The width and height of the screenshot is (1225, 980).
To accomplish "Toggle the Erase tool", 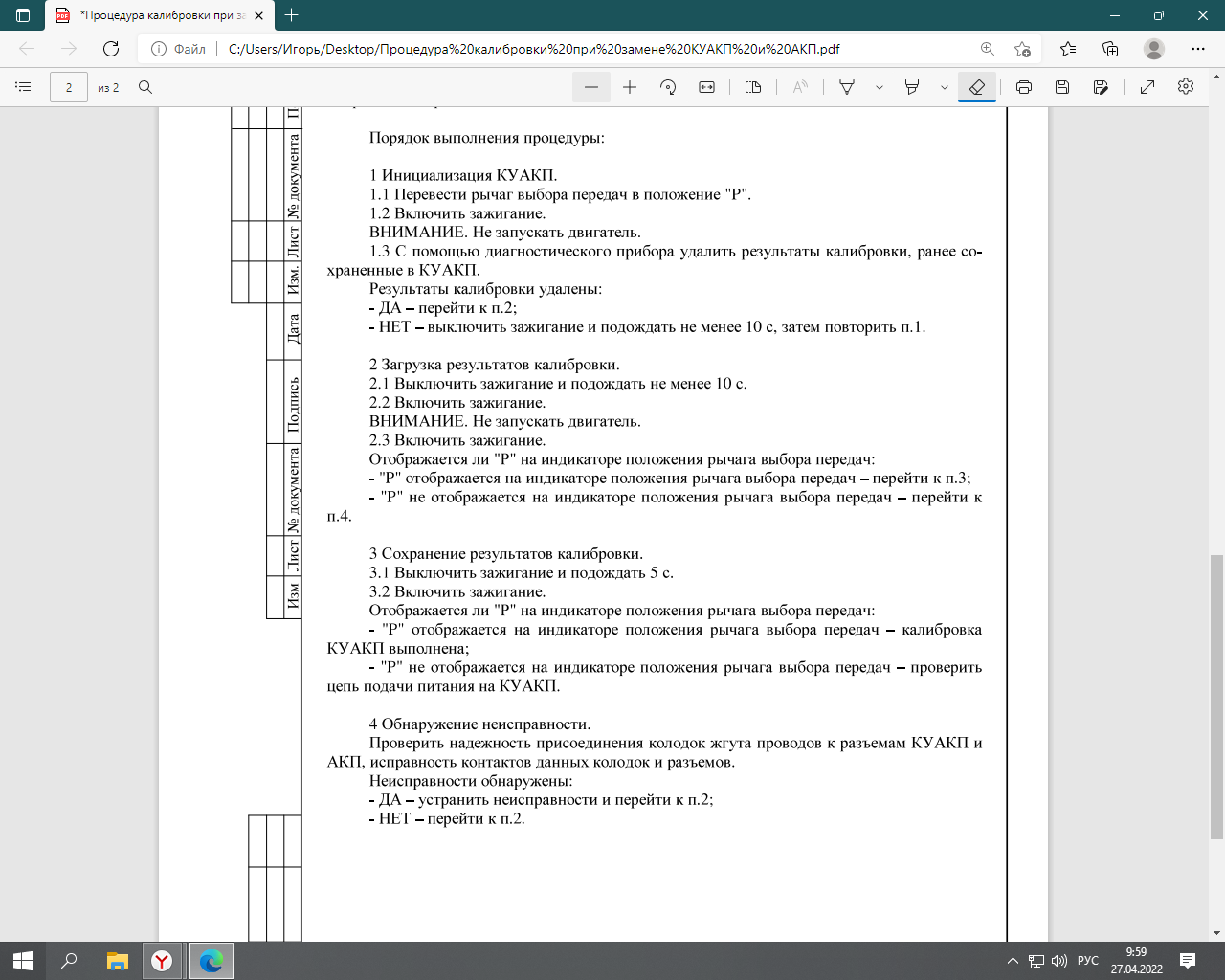I will click(977, 87).
